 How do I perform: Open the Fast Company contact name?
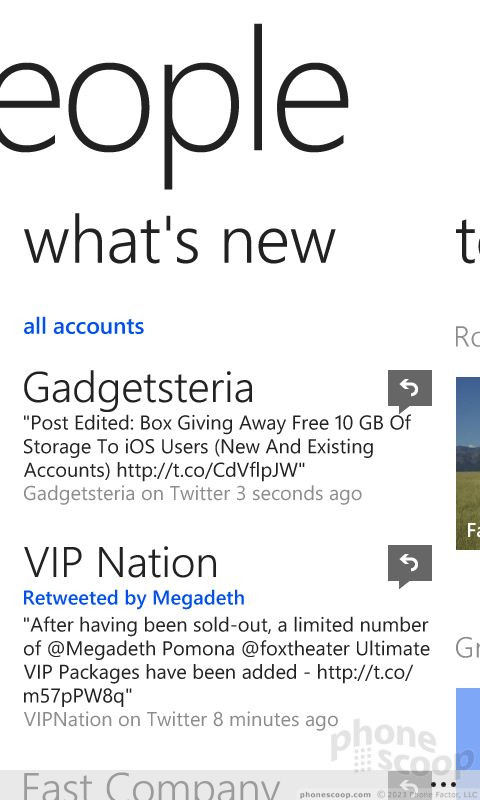pyautogui.click(x=151, y=786)
